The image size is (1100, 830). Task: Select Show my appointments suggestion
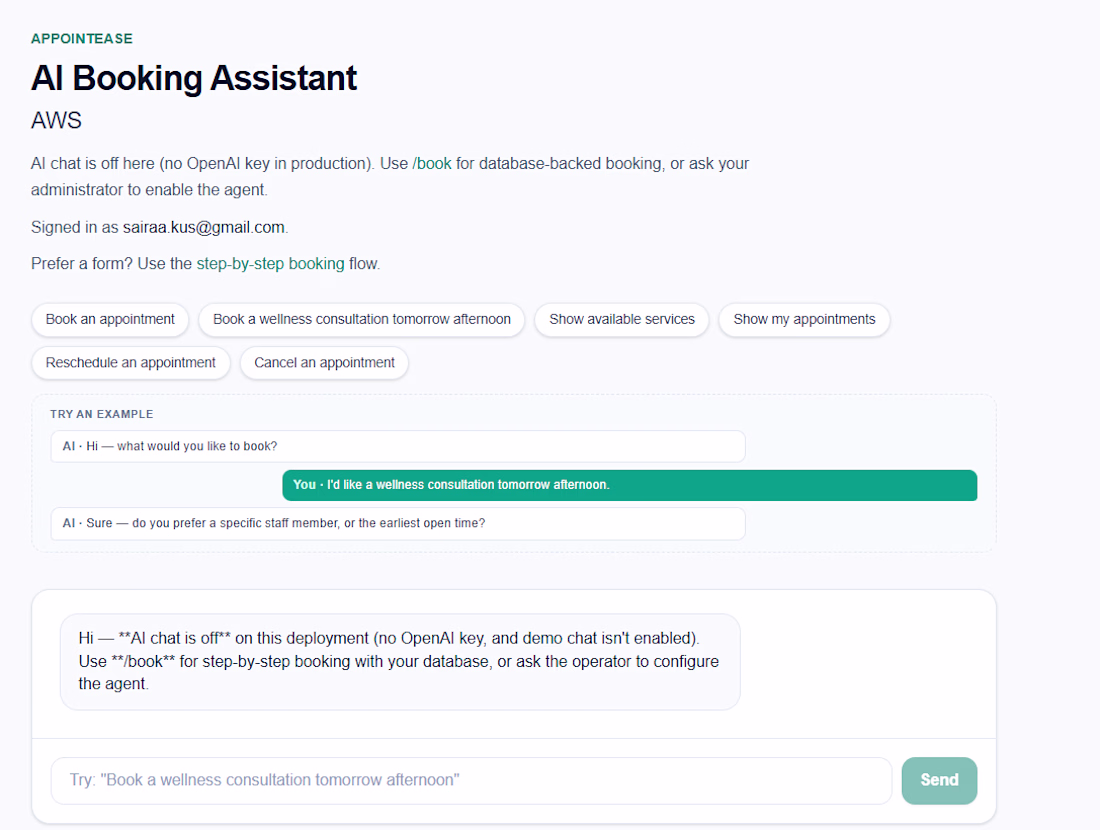(x=804, y=319)
